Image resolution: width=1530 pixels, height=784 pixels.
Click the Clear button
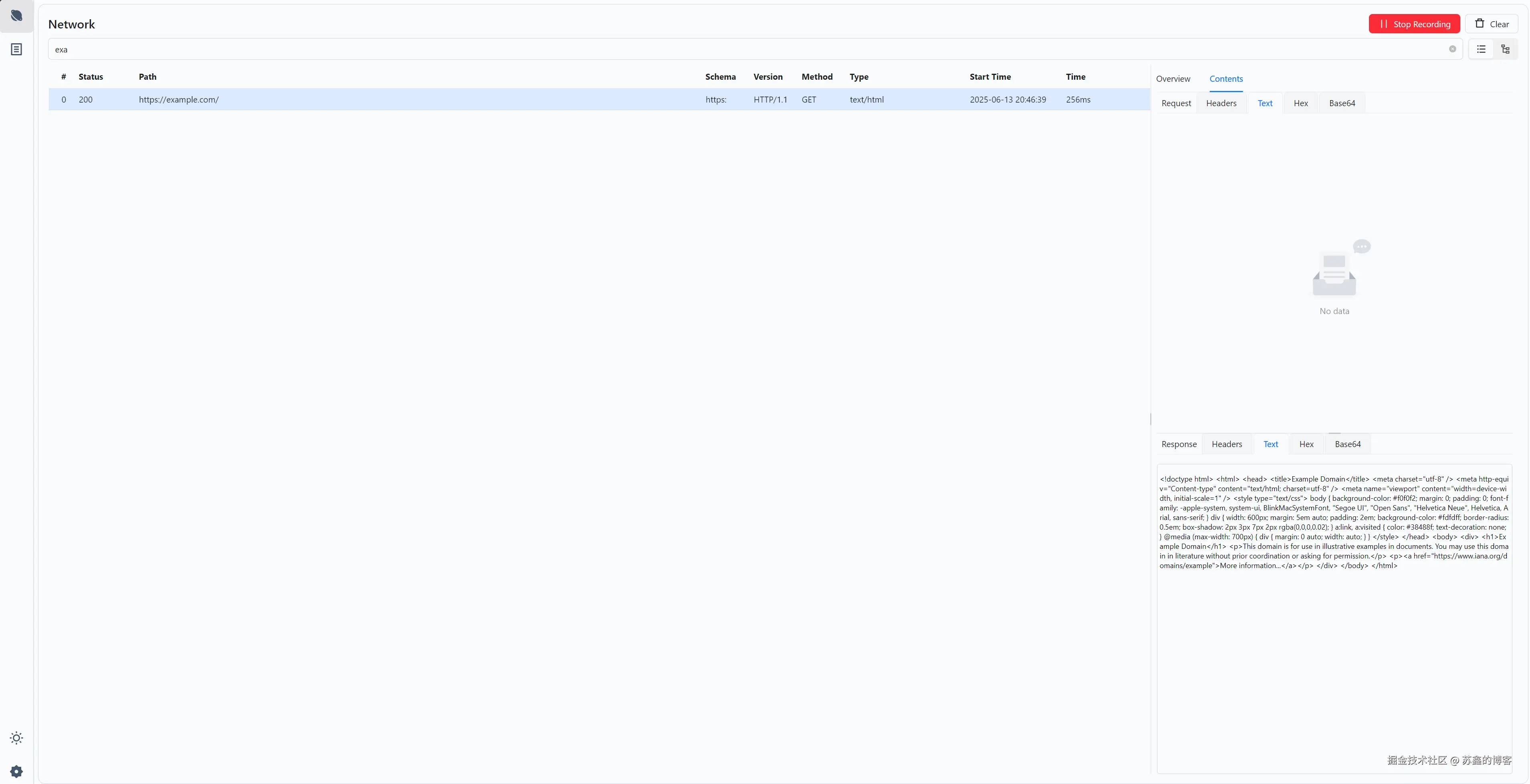point(1492,24)
